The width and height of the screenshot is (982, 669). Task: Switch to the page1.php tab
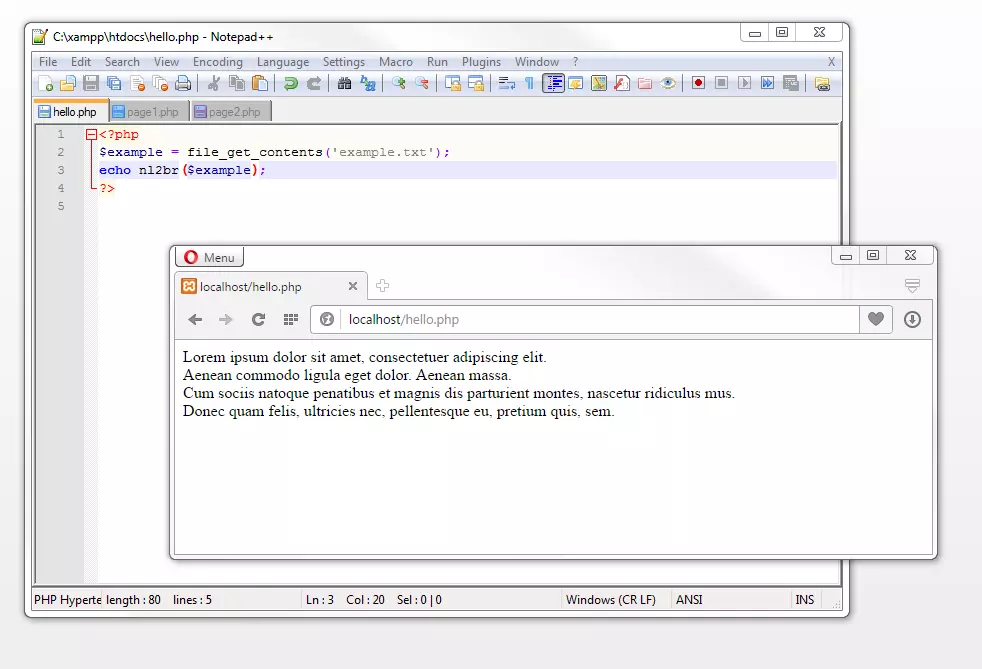click(x=147, y=111)
